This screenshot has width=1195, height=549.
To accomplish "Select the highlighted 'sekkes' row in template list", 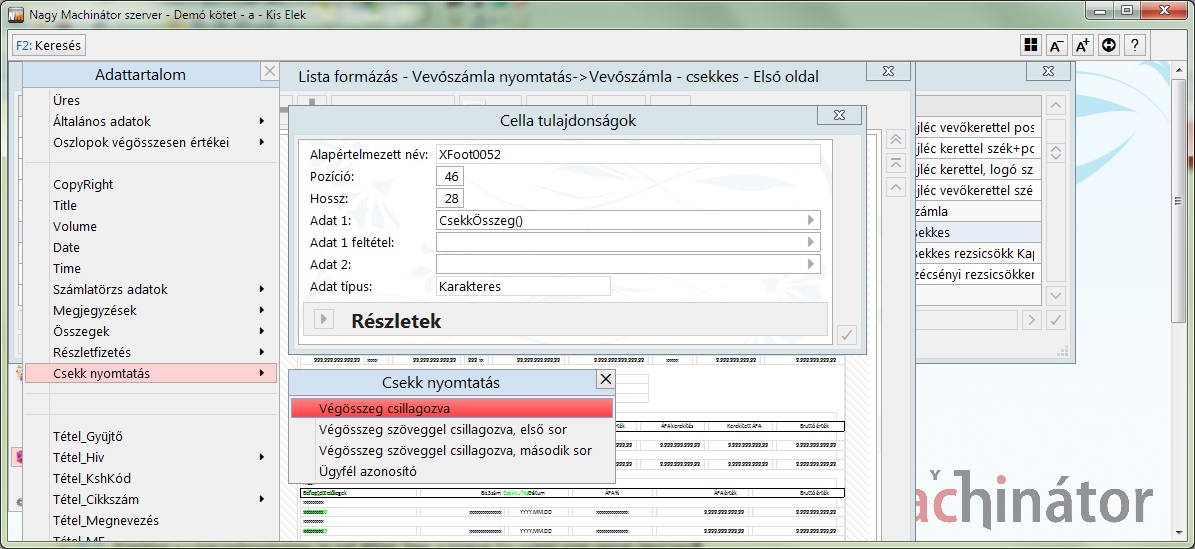I will tap(979, 232).
